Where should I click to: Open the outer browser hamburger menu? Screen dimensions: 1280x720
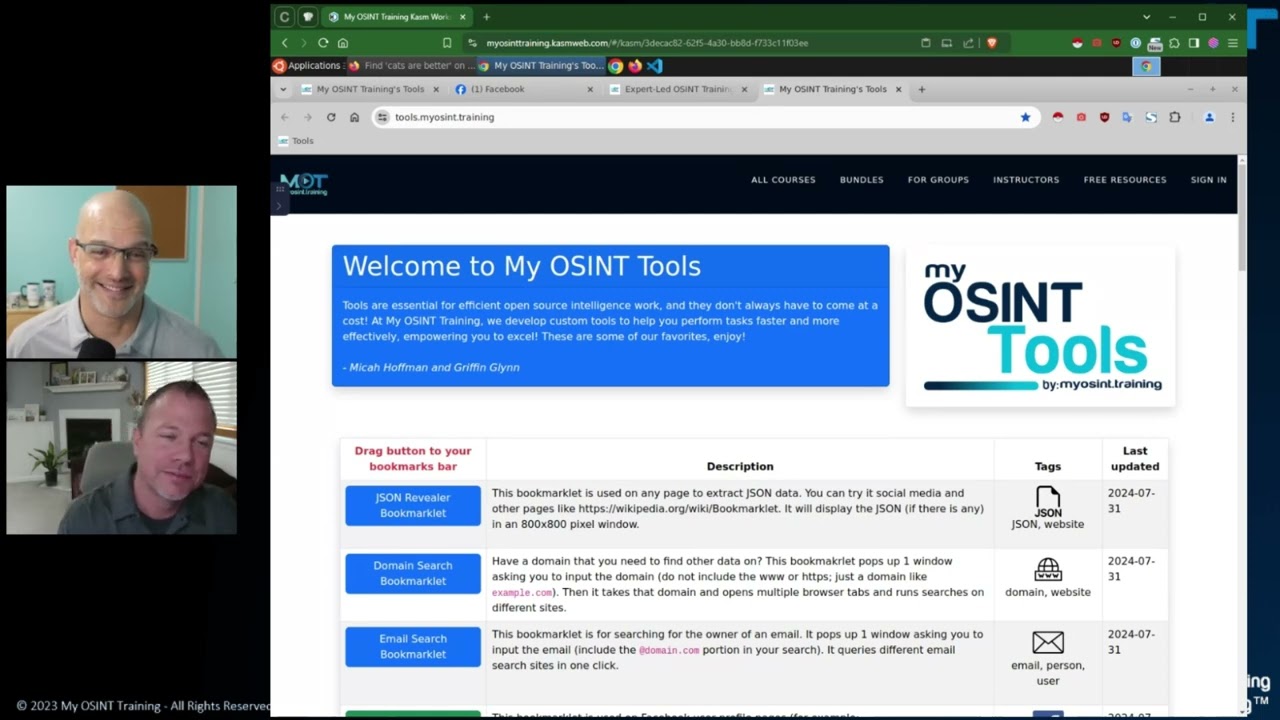tap(1232, 43)
